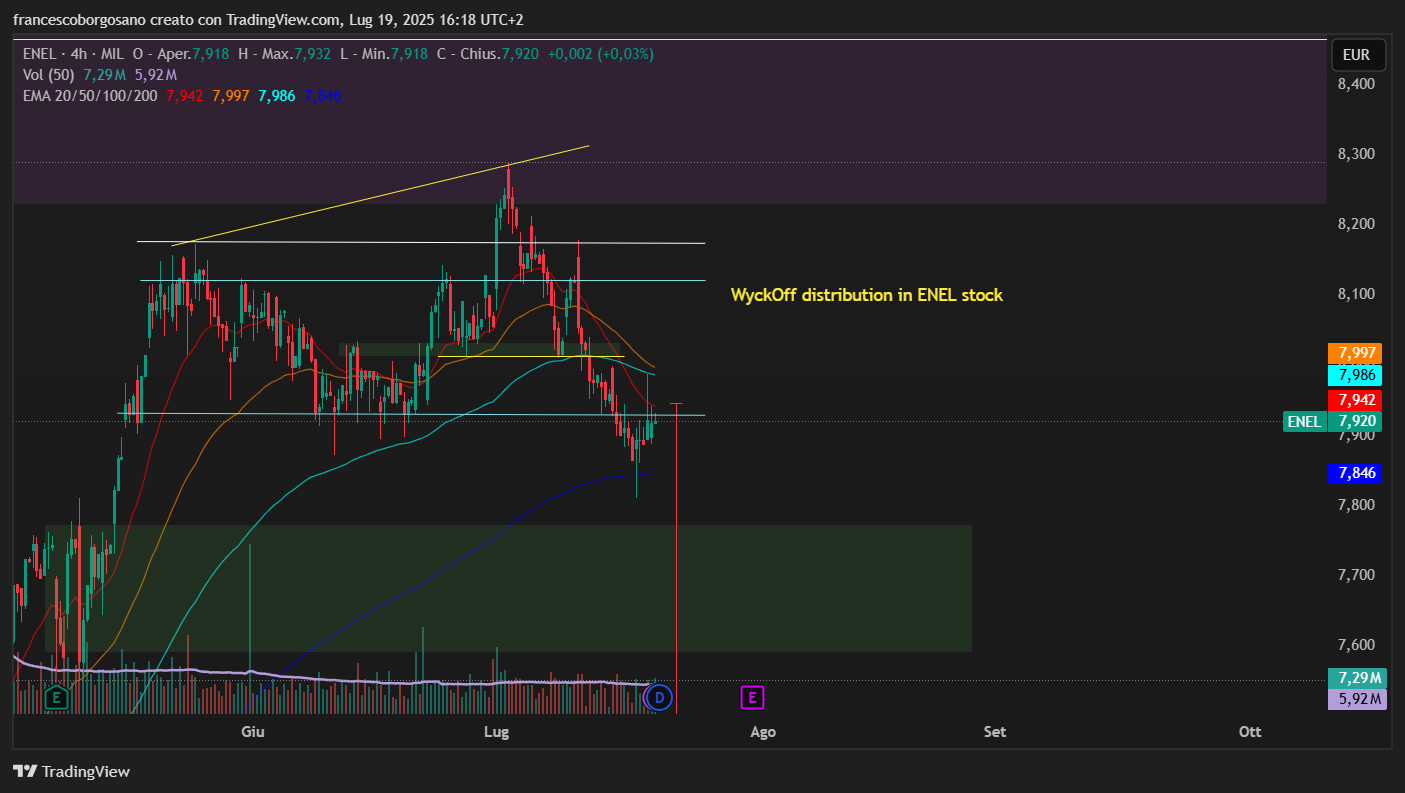Select the orange 7,997 EMA price tag

pos(1355,353)
